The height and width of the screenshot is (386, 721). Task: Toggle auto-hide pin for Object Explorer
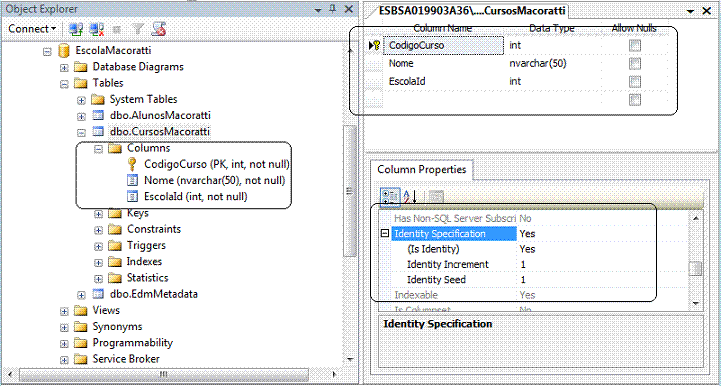click(x=333, y=9)
